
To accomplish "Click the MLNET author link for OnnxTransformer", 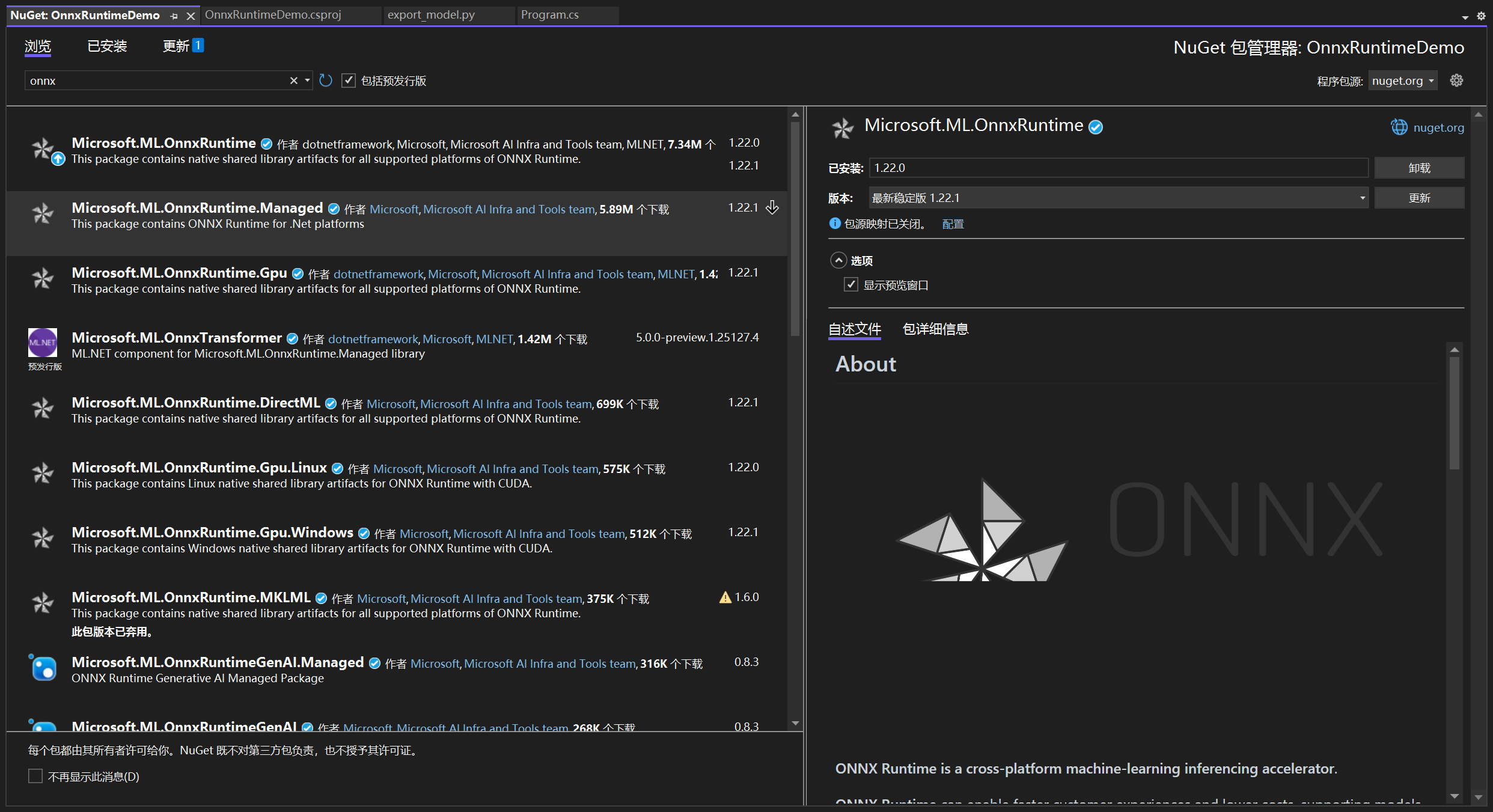I will 494,339.
